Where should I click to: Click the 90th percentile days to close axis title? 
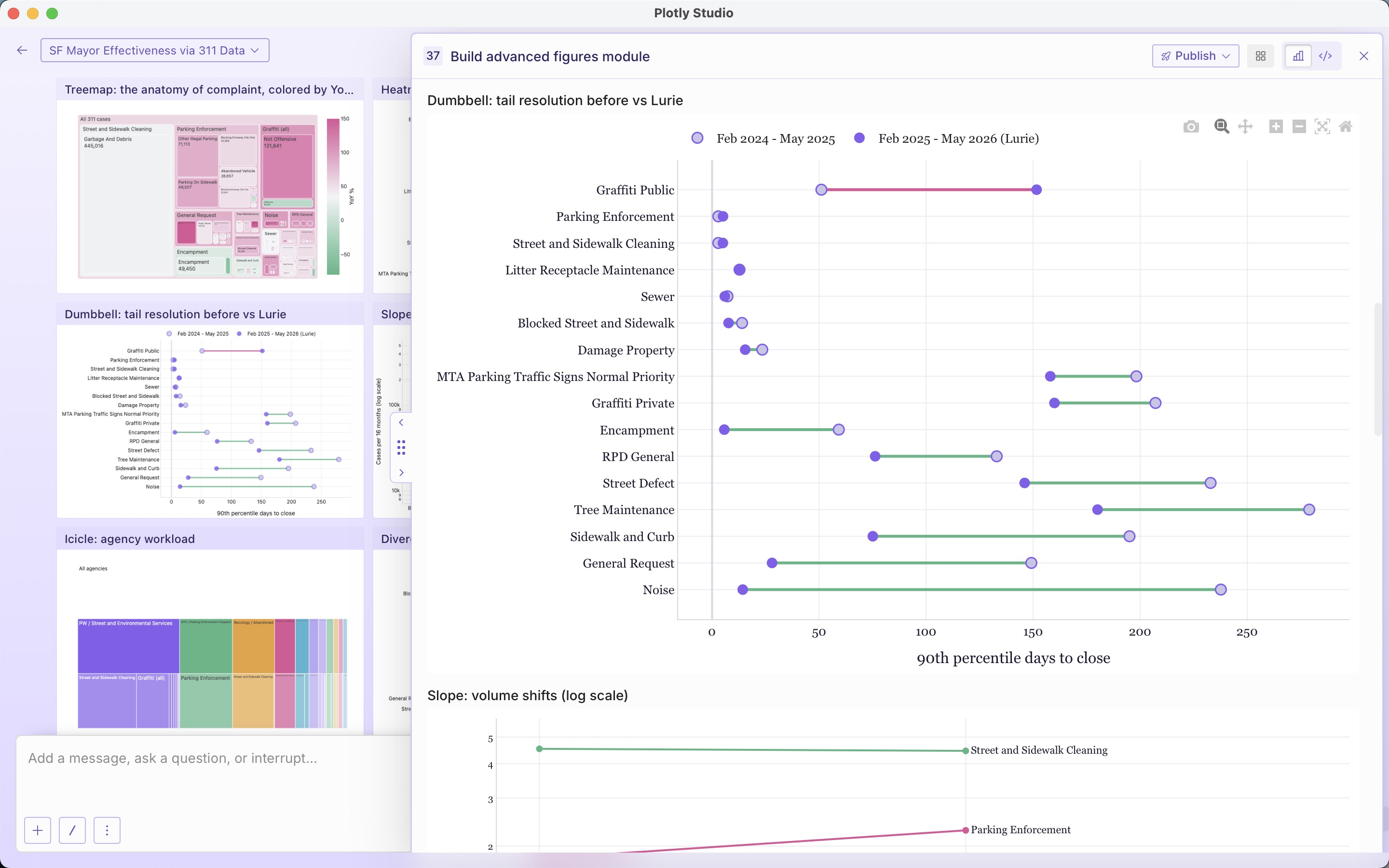(1013, 658)
